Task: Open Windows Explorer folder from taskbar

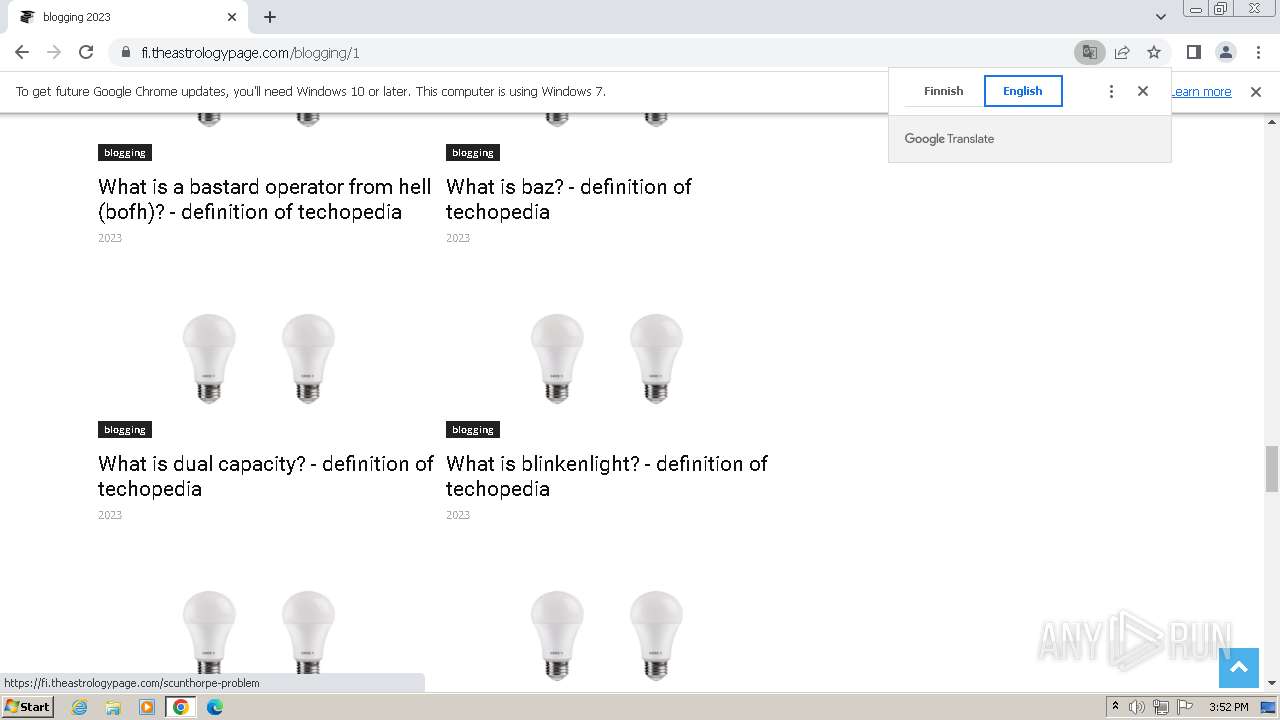Action: pos(113,707)
